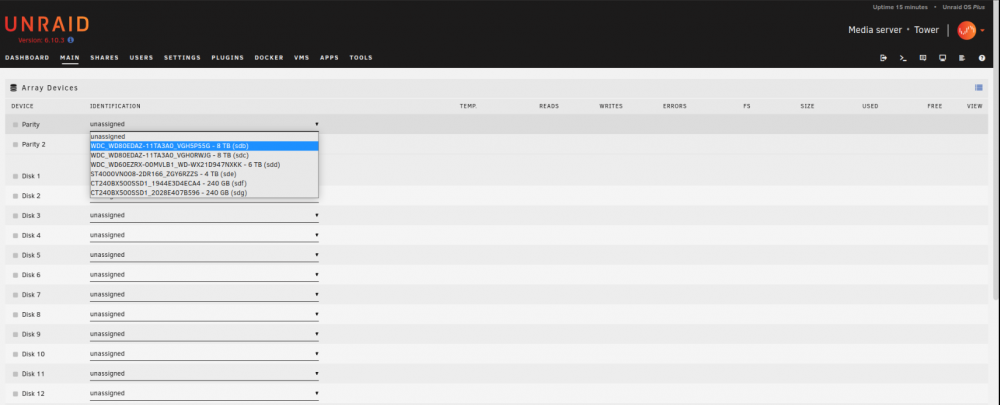Open the Info monitor icon
The height and width of the screenshot is (405, 1000).
[943, 58]
